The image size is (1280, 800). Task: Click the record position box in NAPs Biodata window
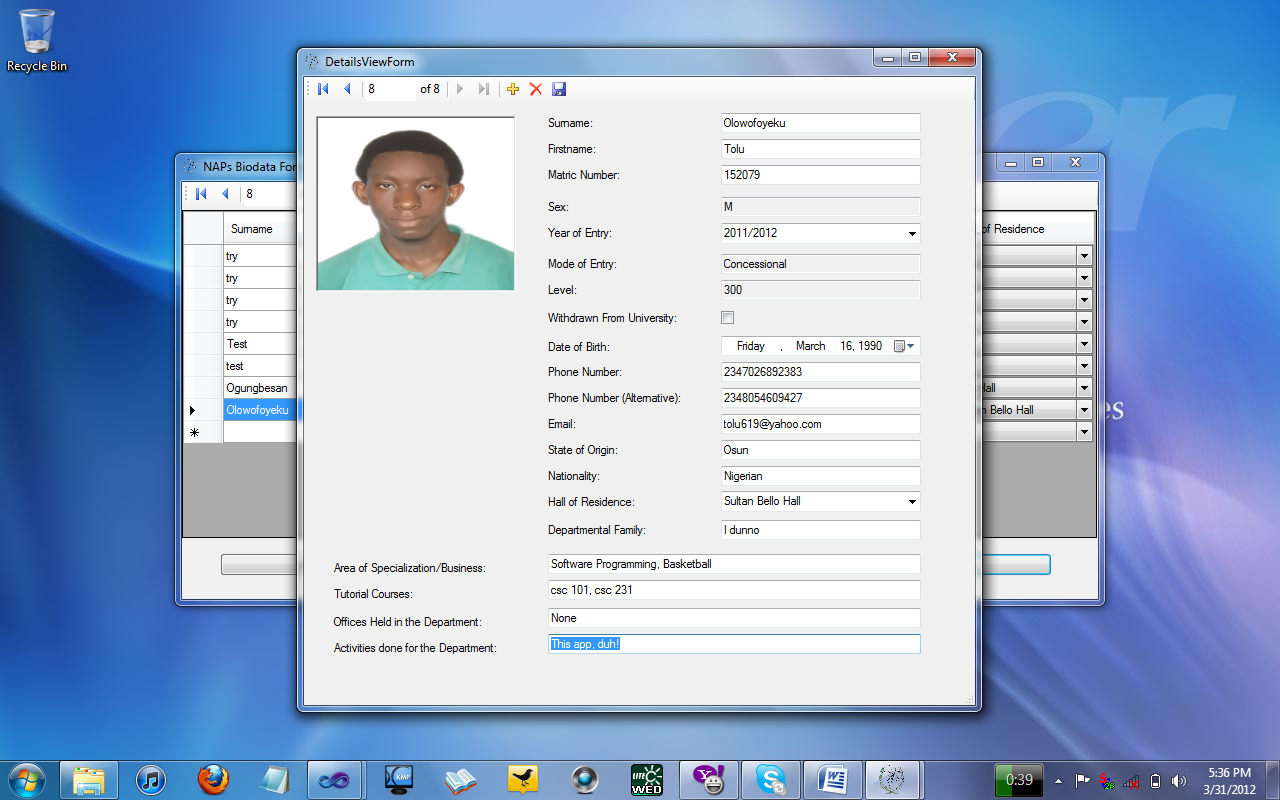pyautogui.click(x=268, y=194)
